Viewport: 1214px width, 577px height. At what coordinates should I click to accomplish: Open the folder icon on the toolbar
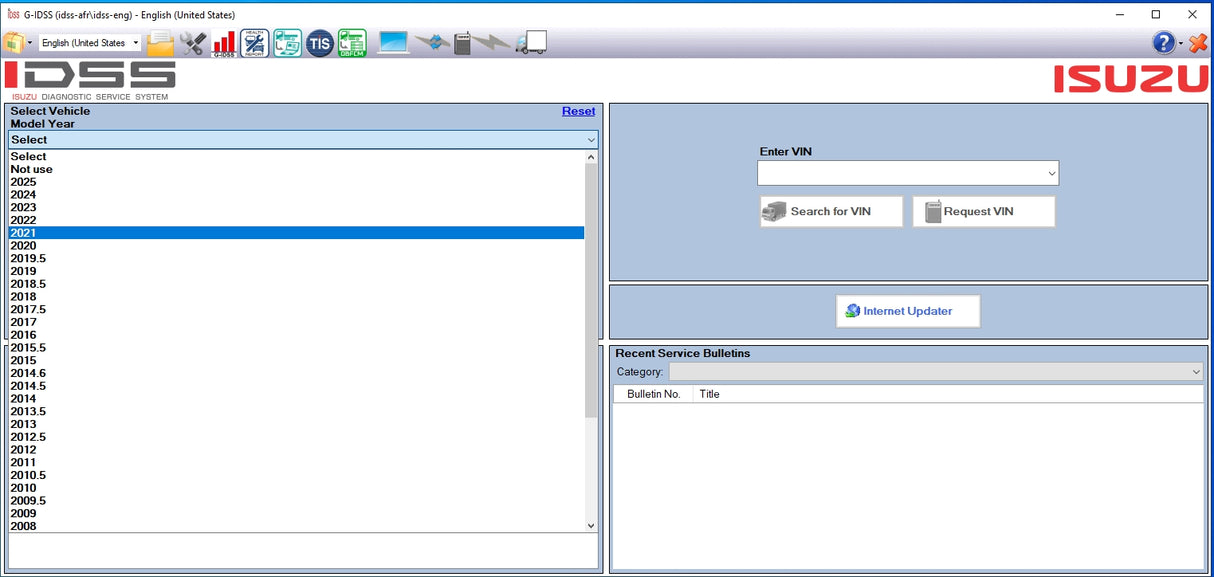click(160, 42)
